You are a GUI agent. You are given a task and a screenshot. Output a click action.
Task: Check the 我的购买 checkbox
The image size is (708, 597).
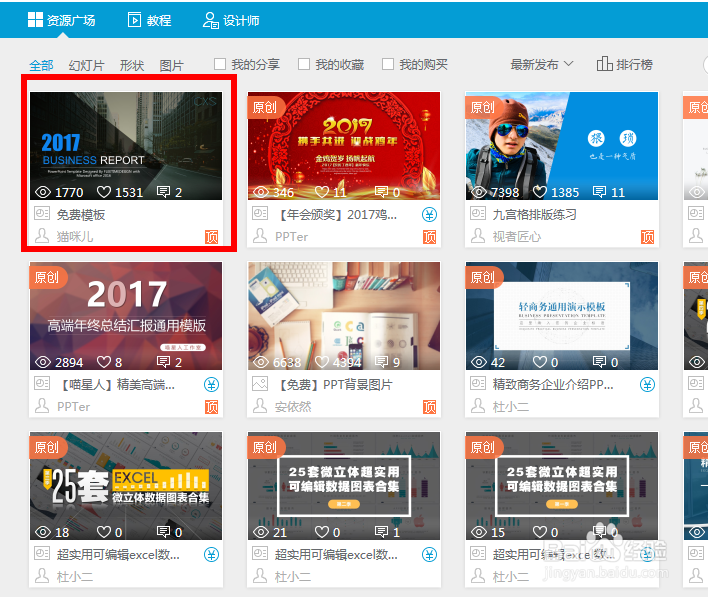(388, 64)
